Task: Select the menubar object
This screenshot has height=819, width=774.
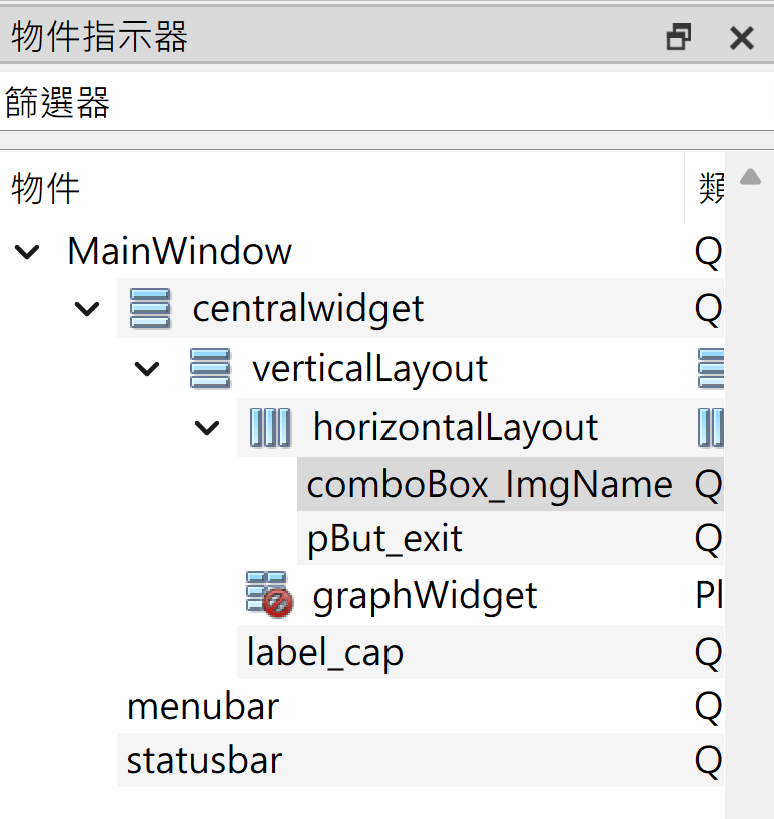Action: point(203,707)
